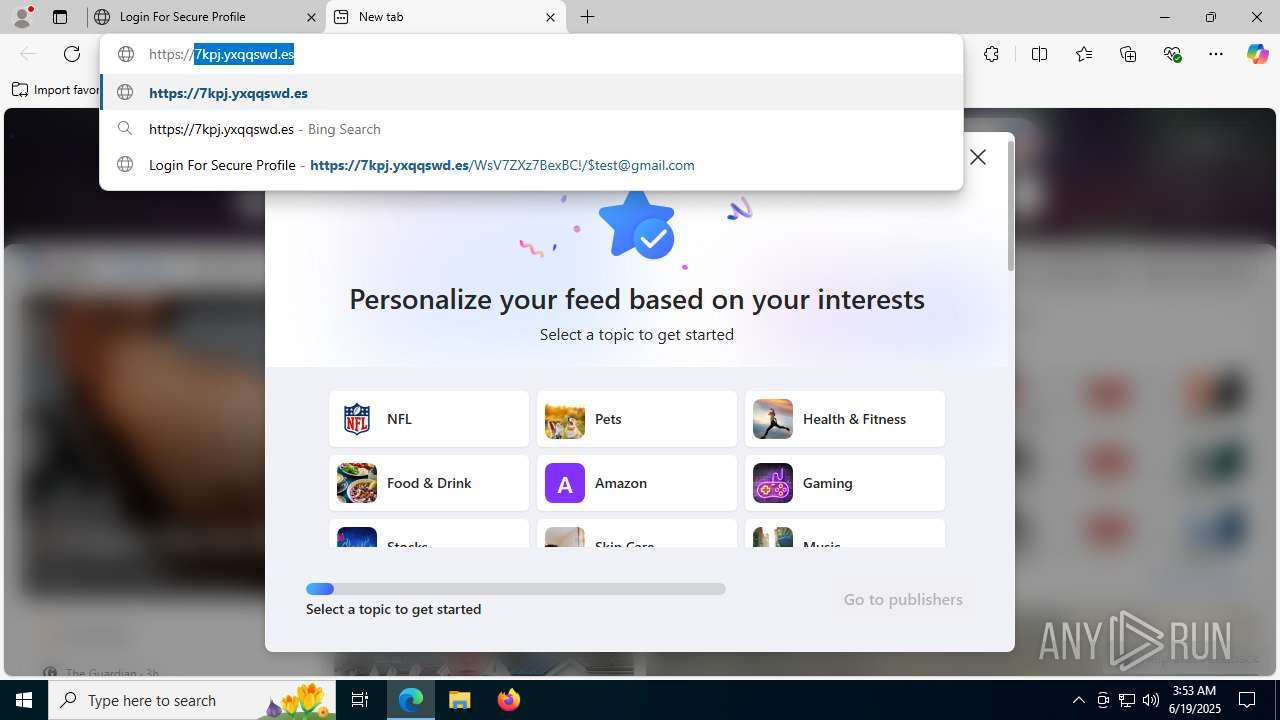
Task: Click the Food & Drink thumbnail image
Action: (357, 483)
